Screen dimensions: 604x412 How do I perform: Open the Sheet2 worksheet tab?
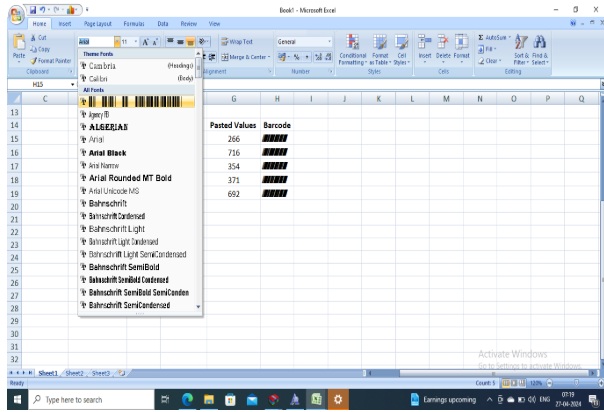point(74,373)
